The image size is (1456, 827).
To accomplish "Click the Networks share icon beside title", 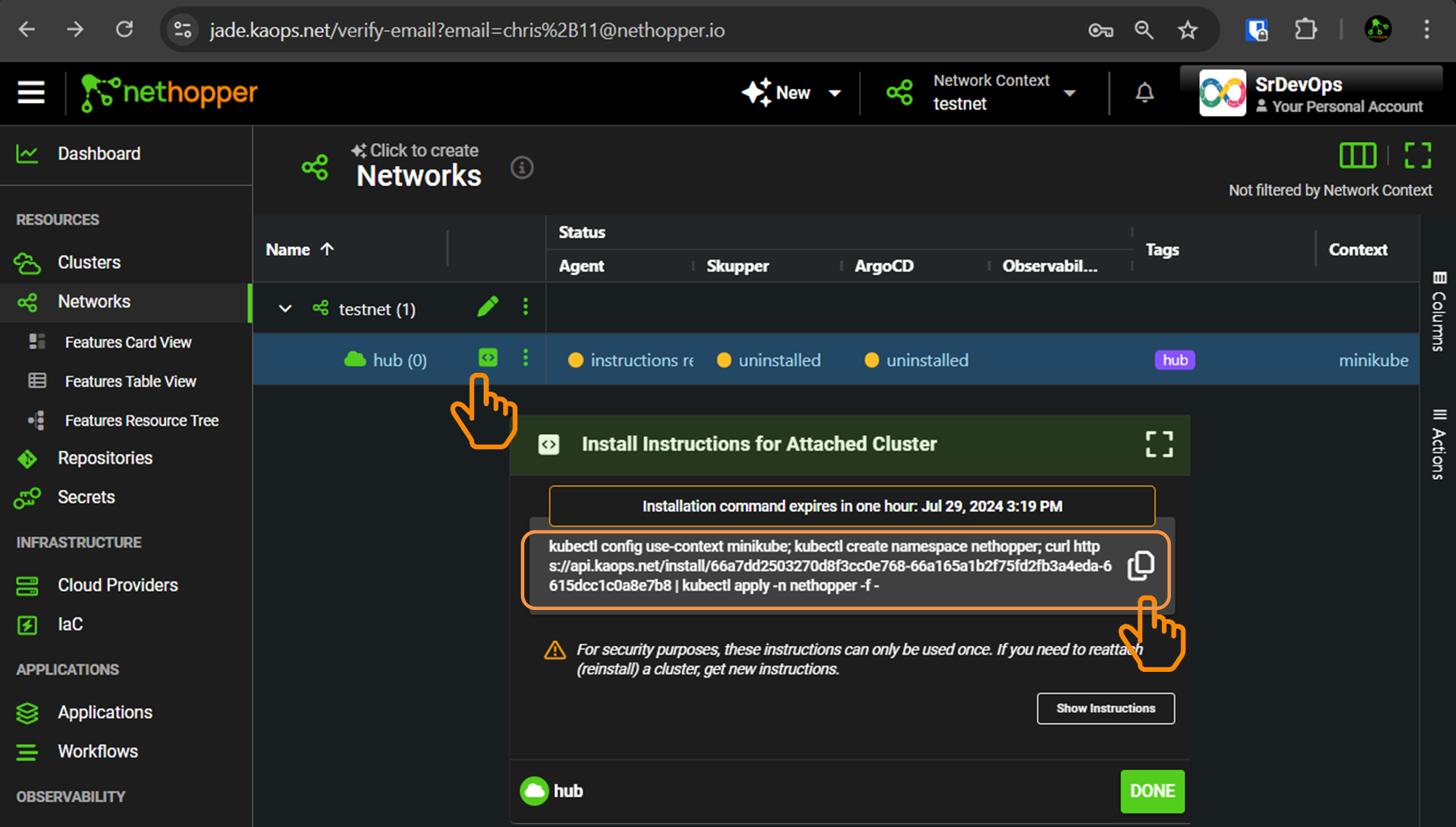I will [315, 168].
